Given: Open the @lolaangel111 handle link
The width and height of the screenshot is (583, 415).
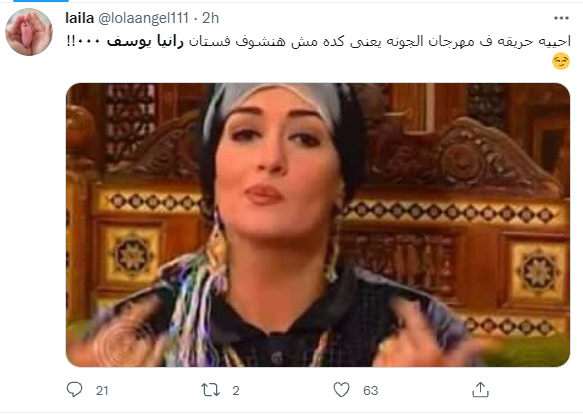Looking at the screenshot, I should point(143,18).
